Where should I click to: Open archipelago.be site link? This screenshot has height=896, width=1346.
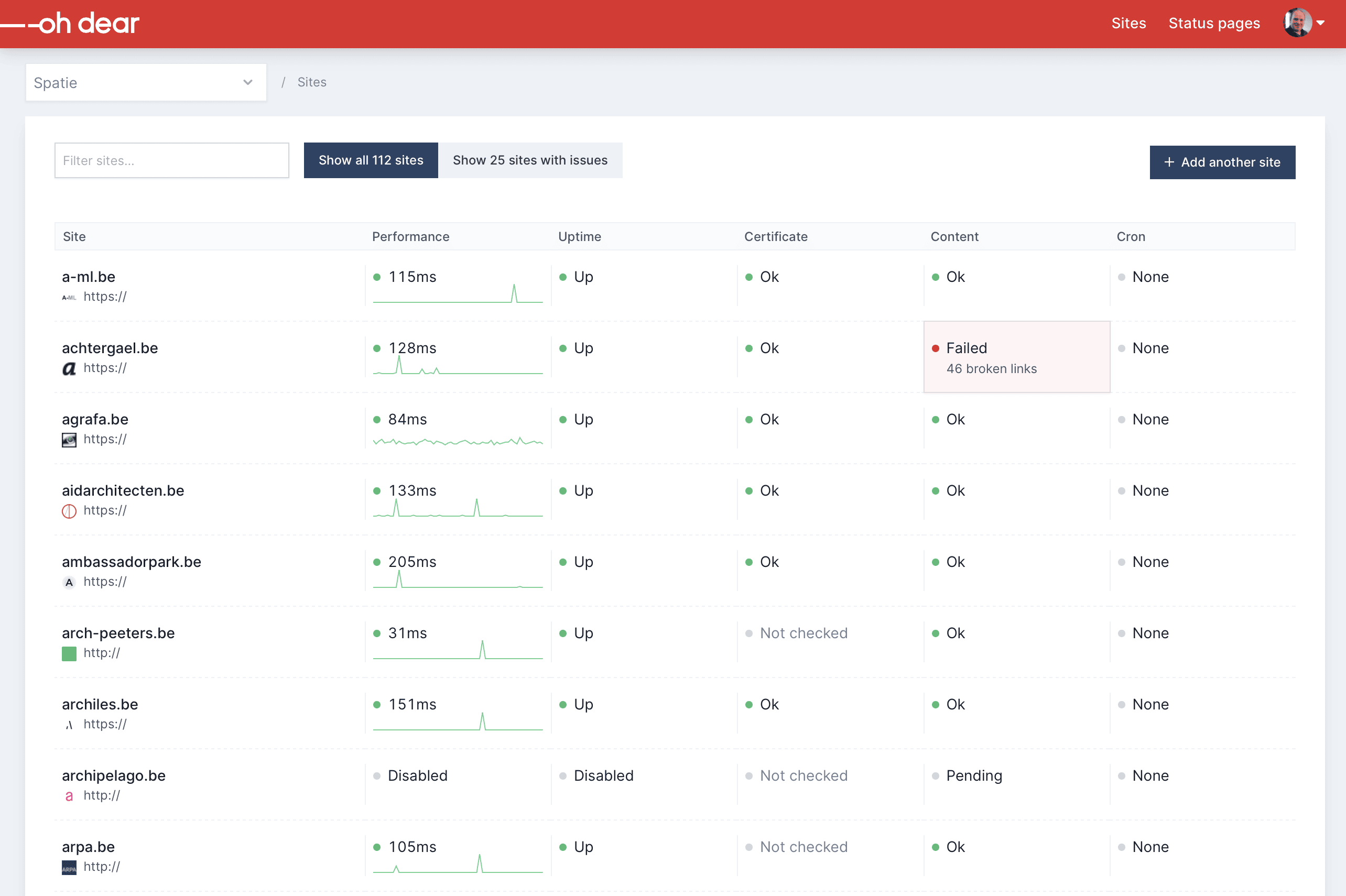(114, 775)
